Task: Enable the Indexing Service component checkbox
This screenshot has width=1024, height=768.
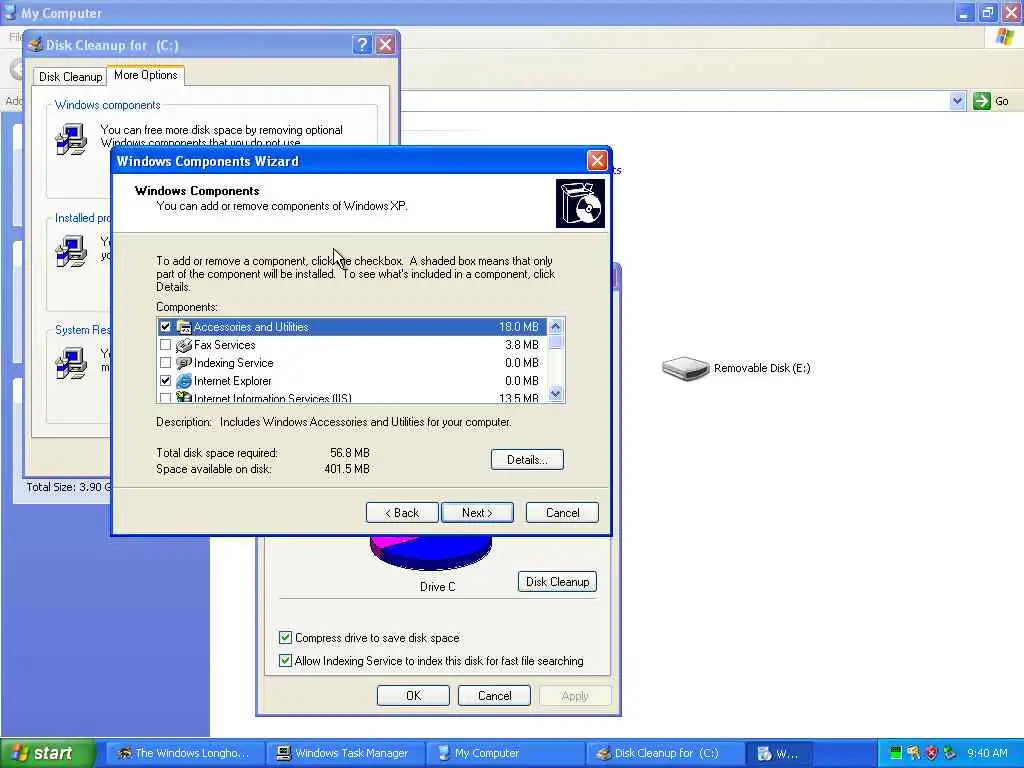Action: (165, 362)
